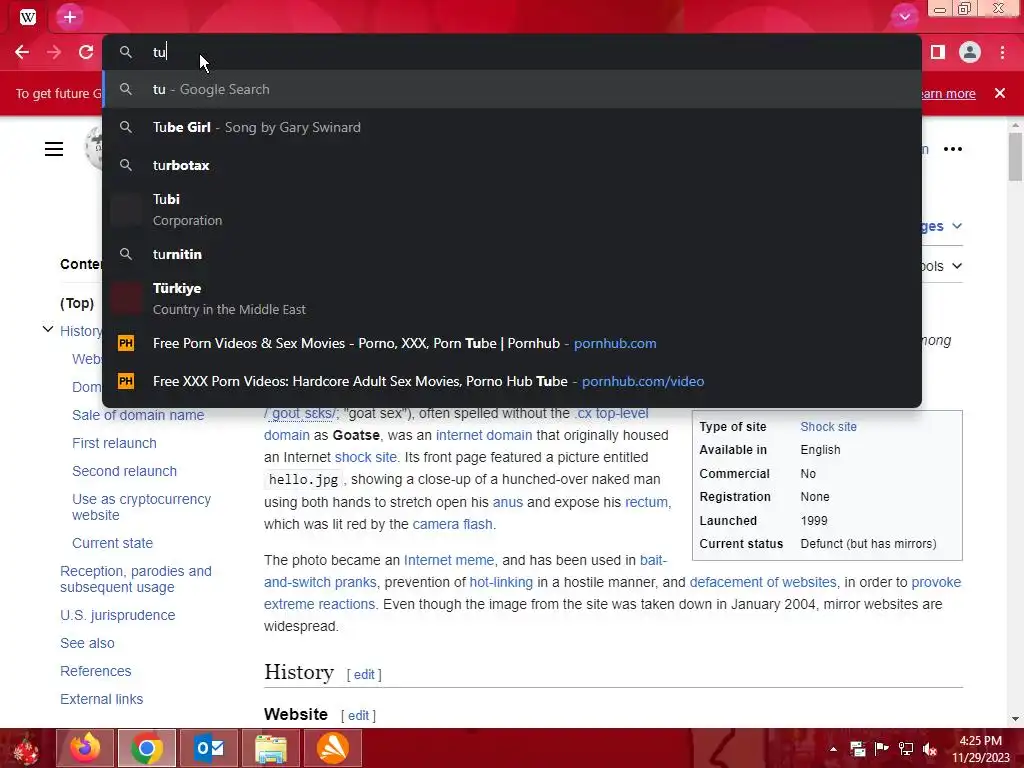Image resolution: width=1024 pixels, height=768 pixels.
Task: Open the 'camera flash' link
Action: (453, 524)
